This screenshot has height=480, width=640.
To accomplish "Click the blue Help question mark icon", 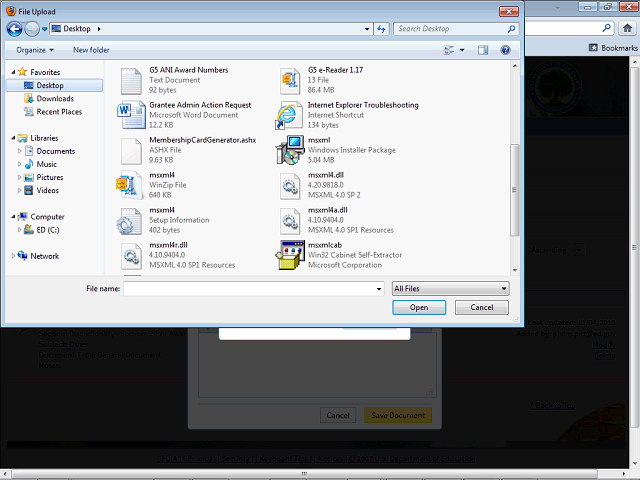I will point(505,50).
